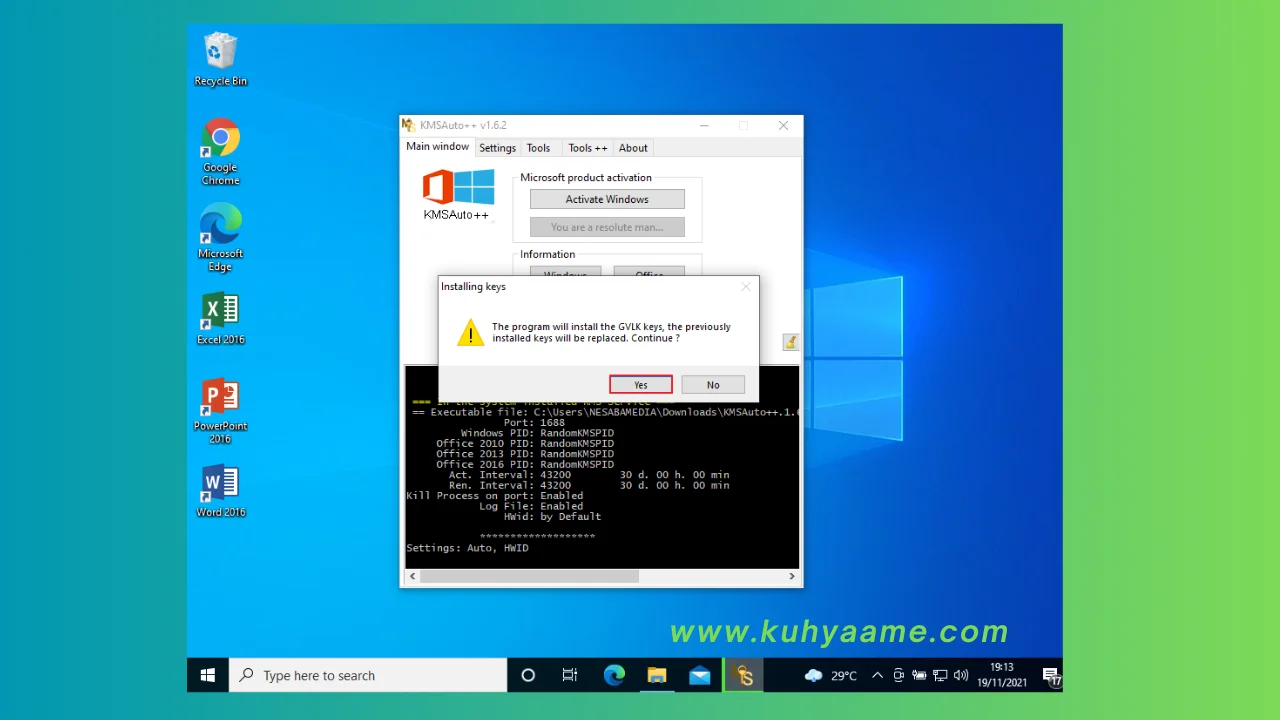Click the console scrollbar right arrow
This screenshot has width=1280, height=720.
(792, 576)
